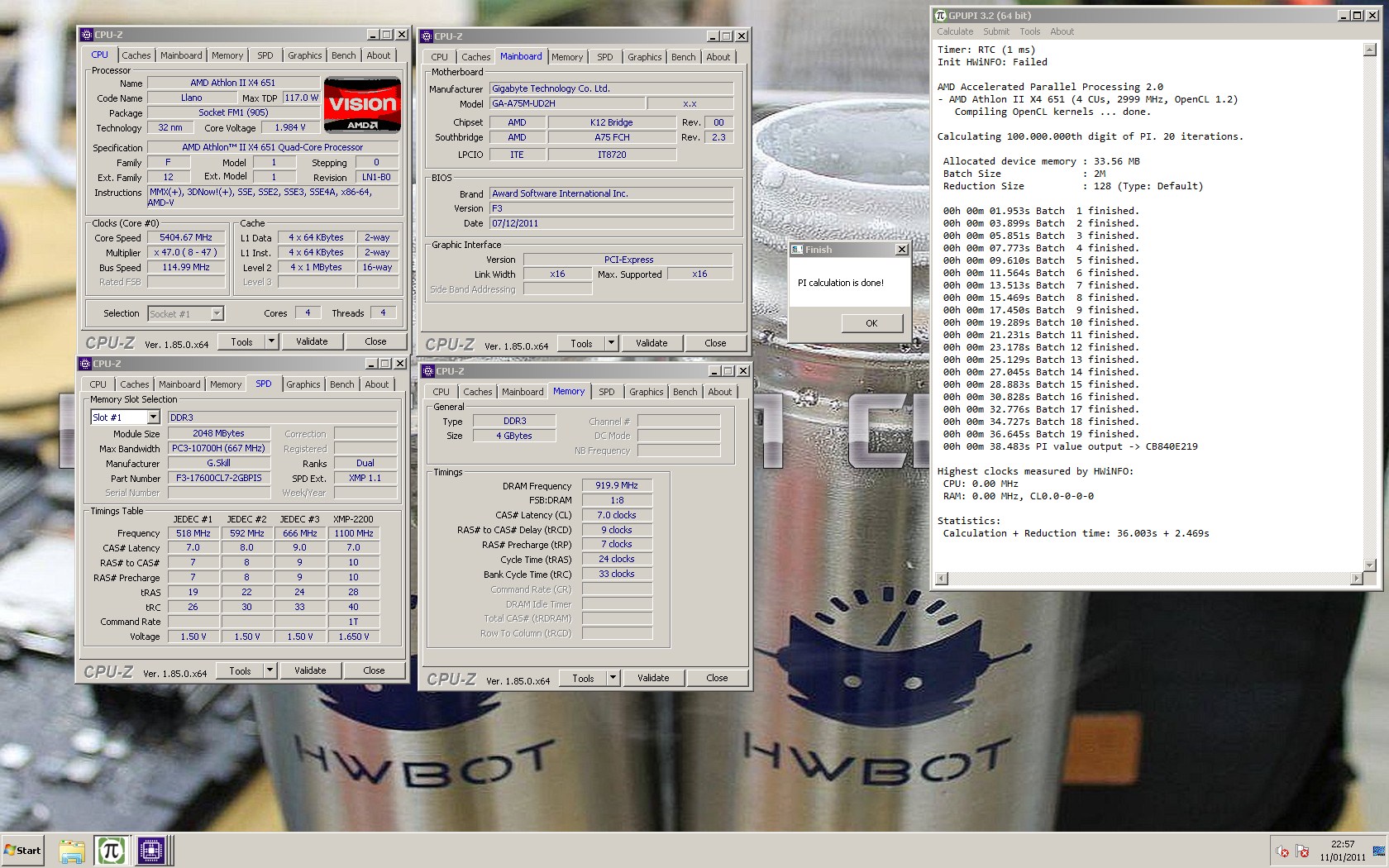Image resolution: width=1389 pixels, height=868 pixels.
Task: Click motherboard model GA-A75M-UD2H
Action: click(x=567, y=103)
